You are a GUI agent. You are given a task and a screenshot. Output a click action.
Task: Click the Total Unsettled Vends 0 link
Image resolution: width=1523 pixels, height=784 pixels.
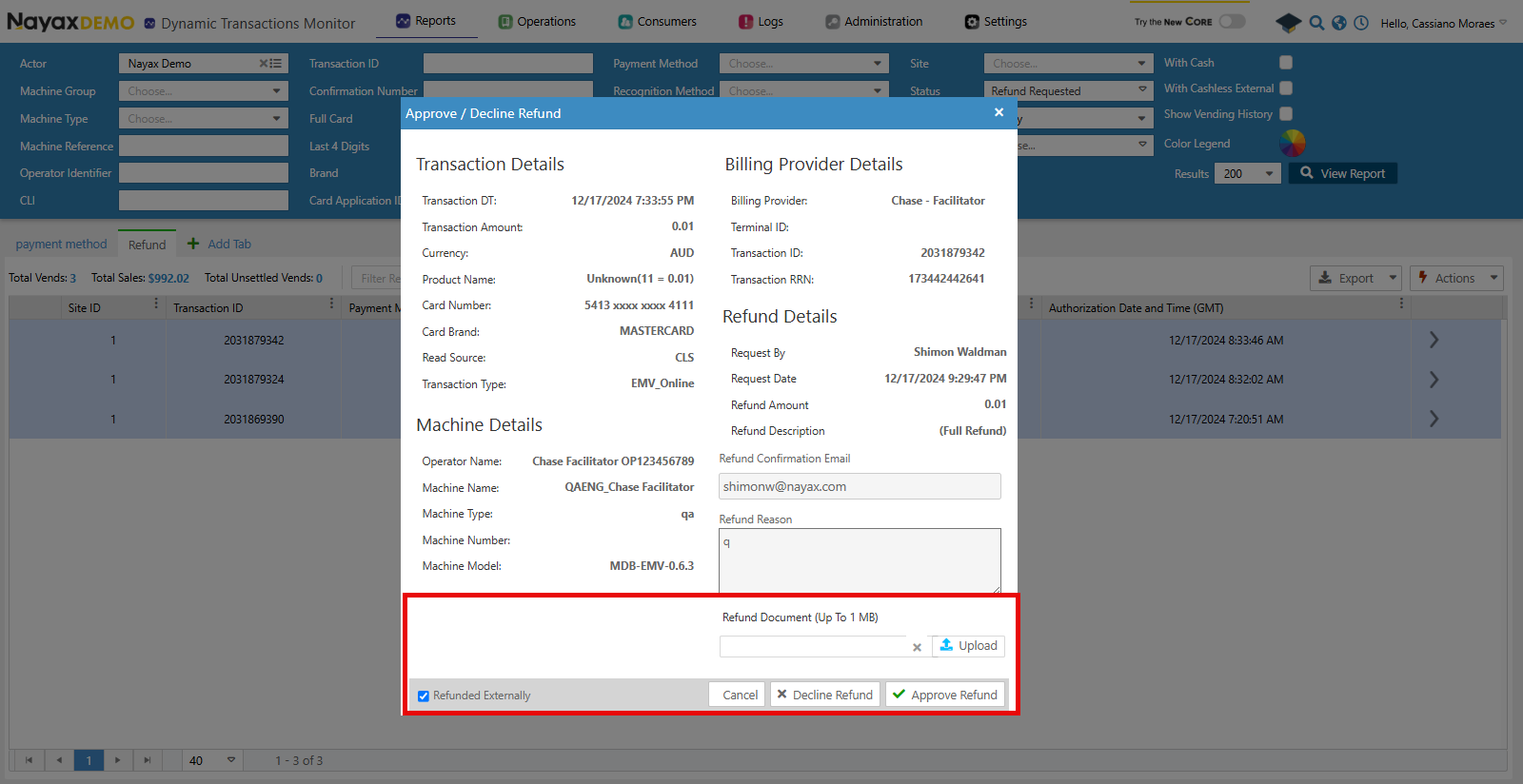click(319, 279)
